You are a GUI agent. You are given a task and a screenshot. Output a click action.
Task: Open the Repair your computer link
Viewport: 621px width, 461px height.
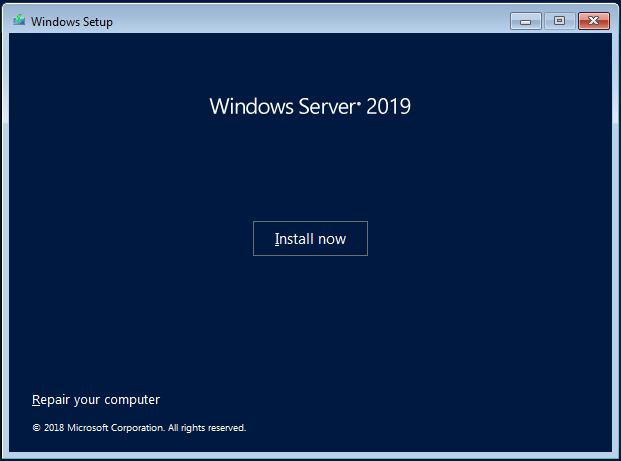(96, 400)
